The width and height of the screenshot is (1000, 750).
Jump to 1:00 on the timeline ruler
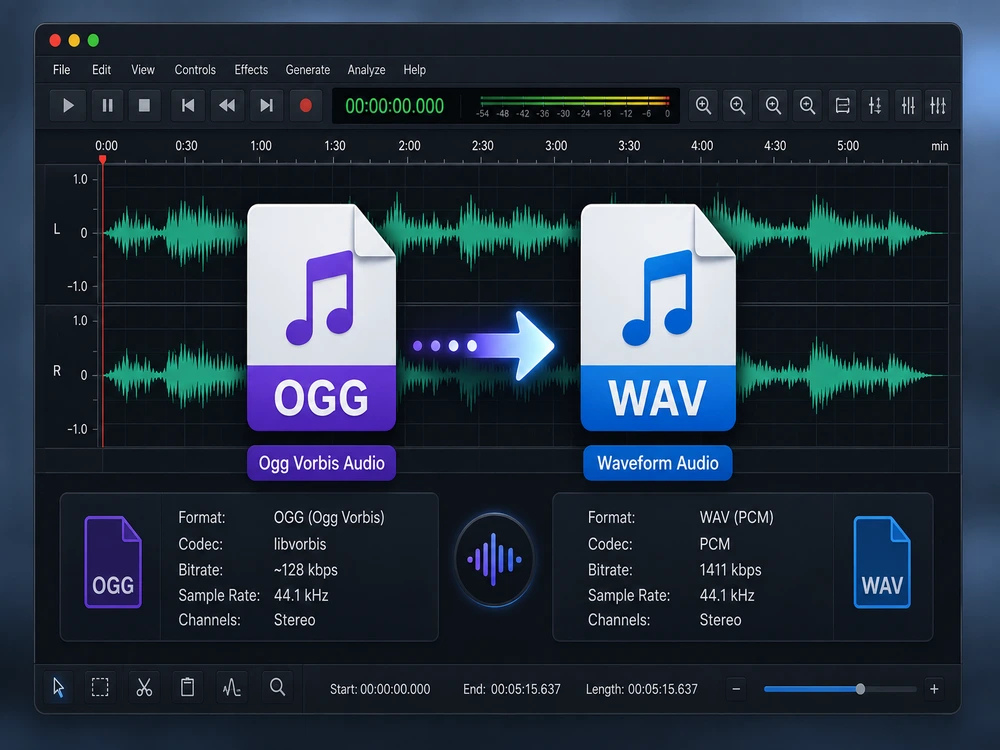point(260,145)
